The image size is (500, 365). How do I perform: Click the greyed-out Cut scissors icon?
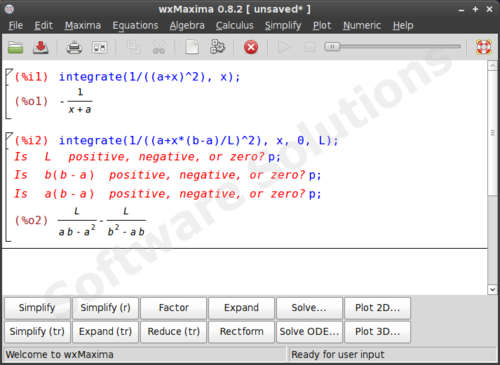(159, 47)
